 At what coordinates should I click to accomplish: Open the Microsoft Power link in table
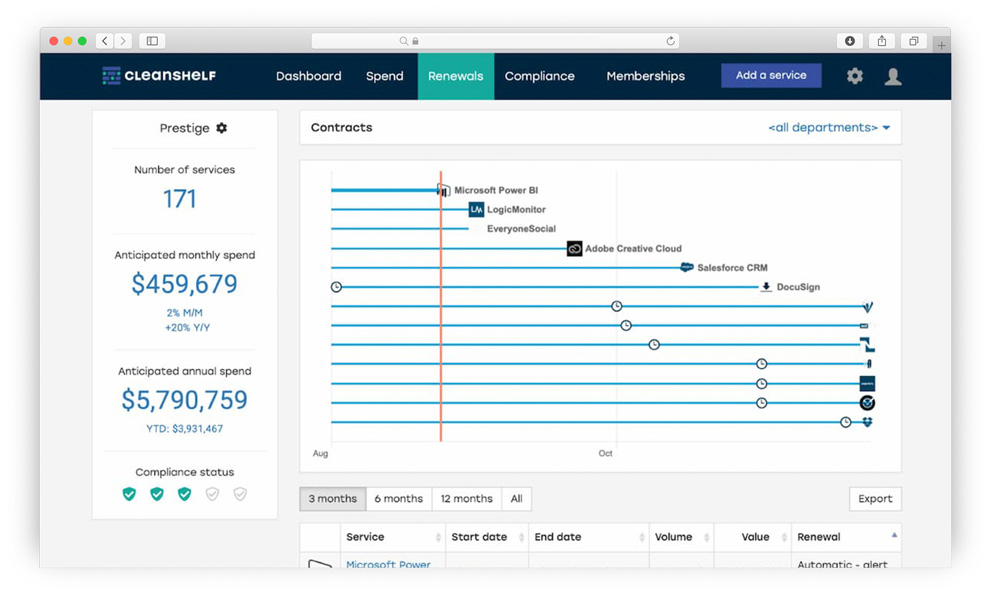coord(388,564)
